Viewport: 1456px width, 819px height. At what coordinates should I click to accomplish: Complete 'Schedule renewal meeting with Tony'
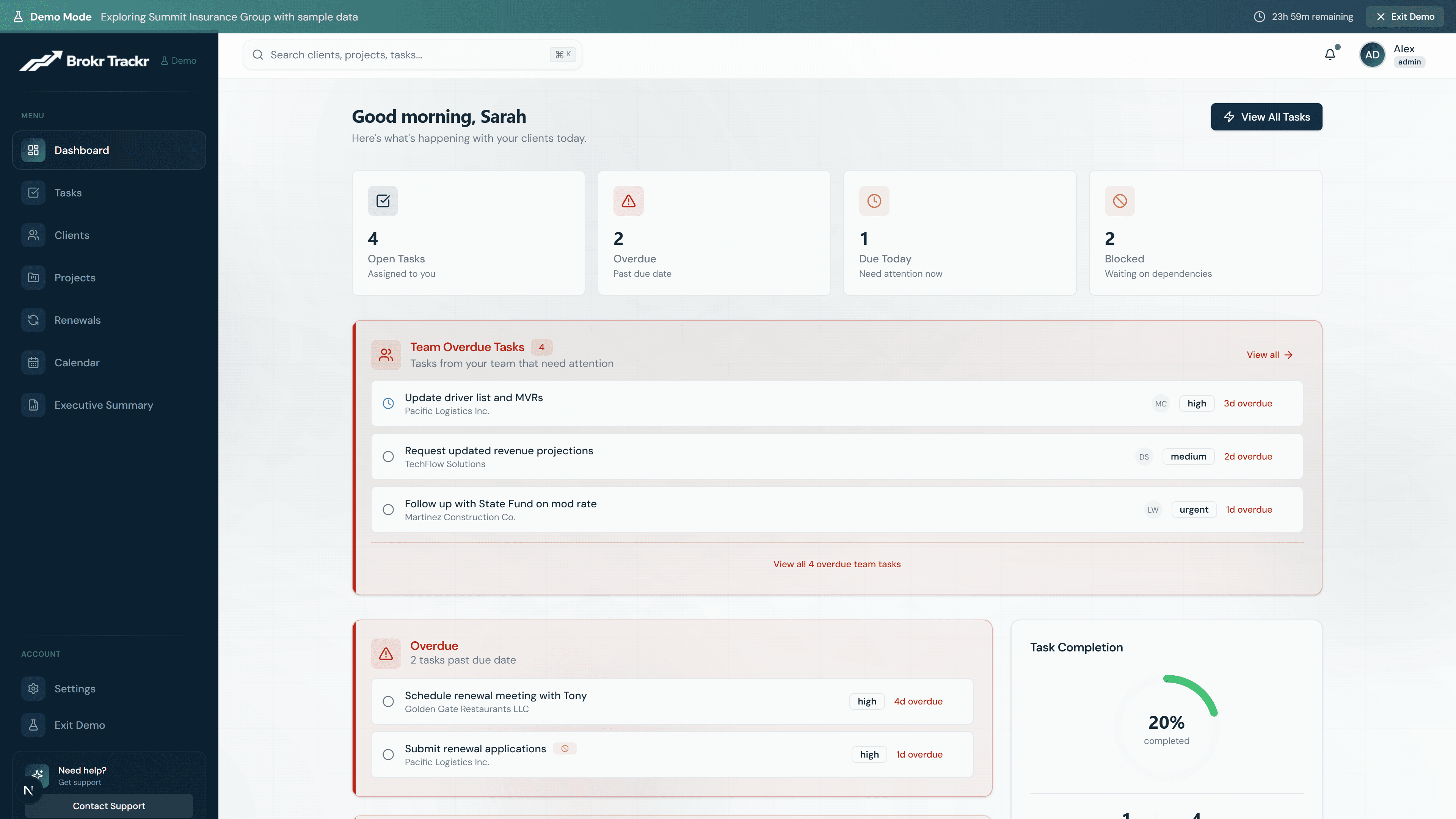[388, 701]
